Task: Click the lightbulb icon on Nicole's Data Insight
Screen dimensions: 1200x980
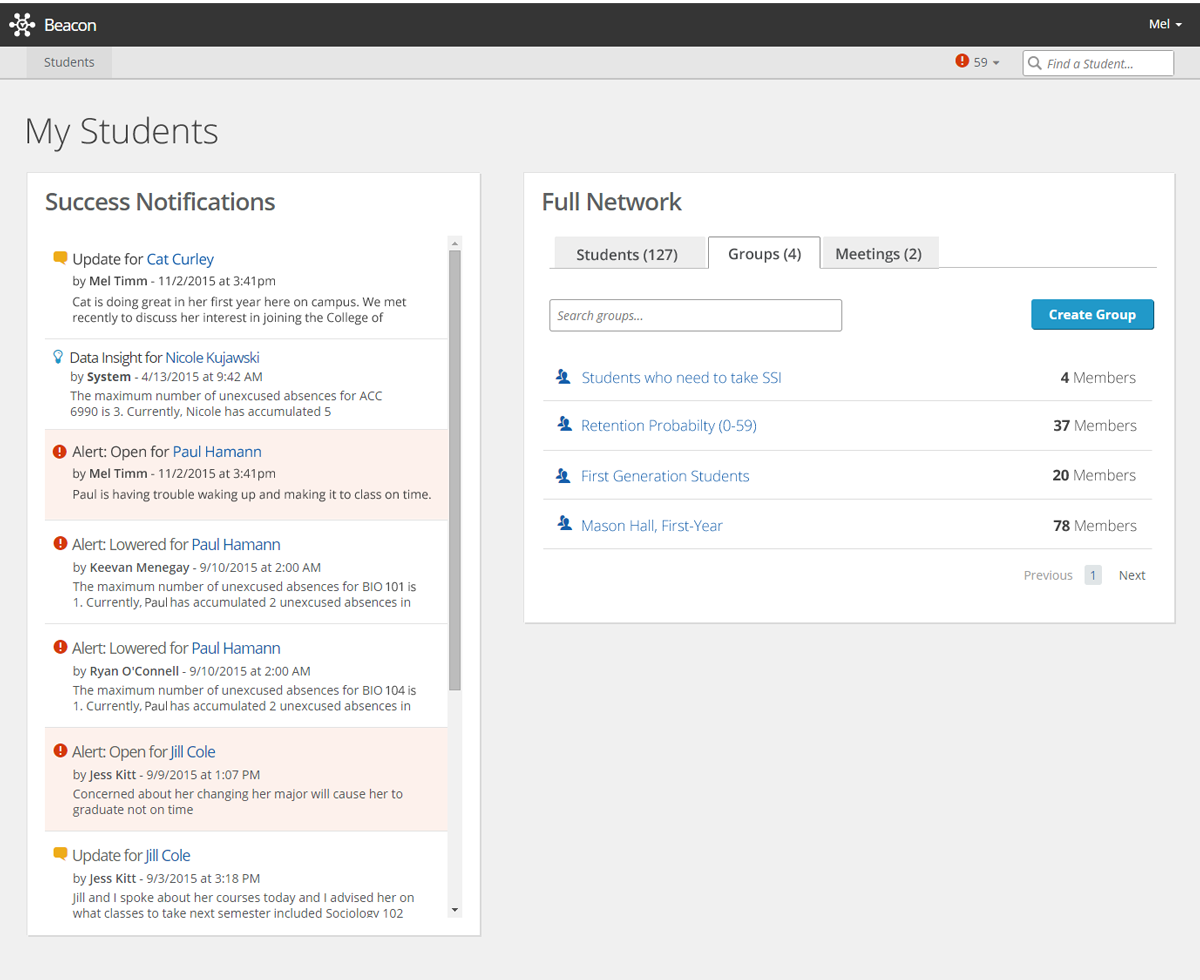Action: [56, 356]
